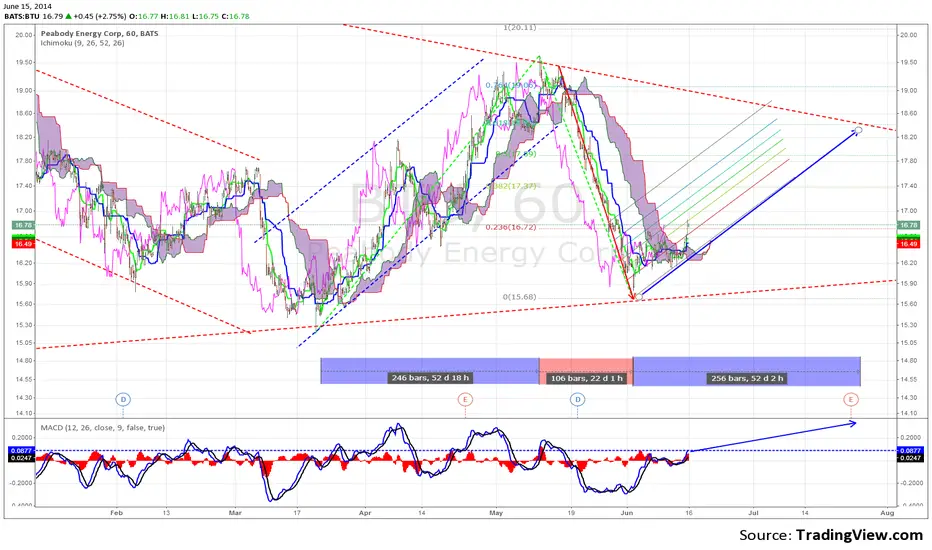Click the BATS:BTU ticker symbol
The height and width of the screenshot is (550, 932).
point(22,16)
